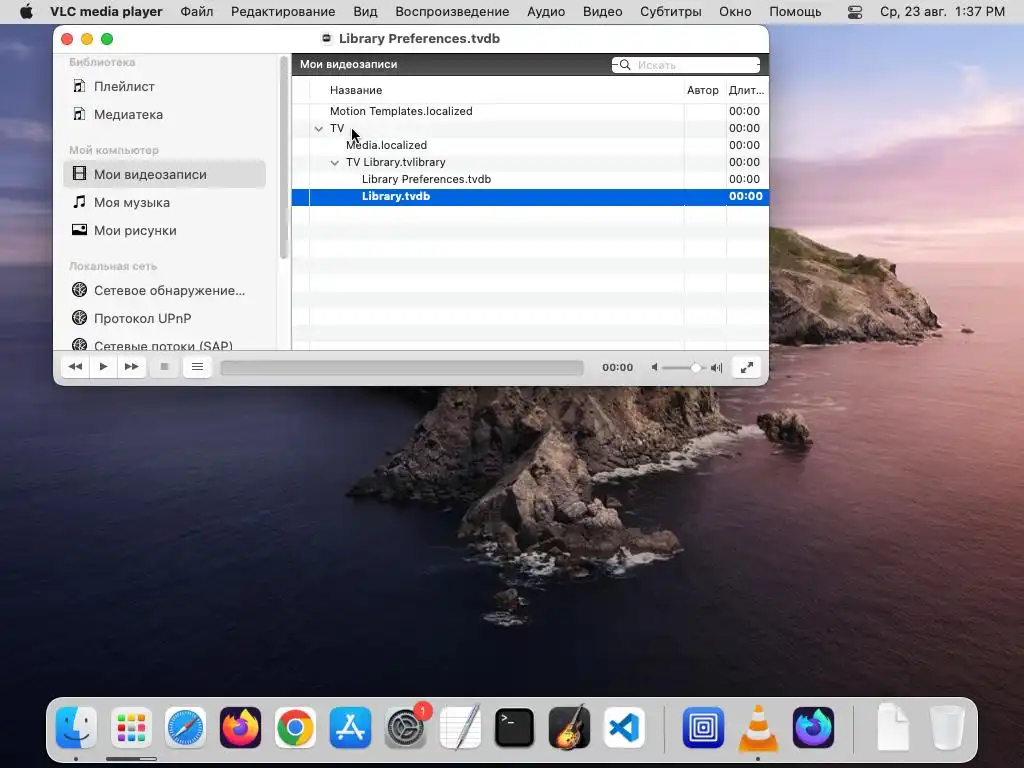This screenshot has height=768, width=1024.
Task: Open the Редактирование menu
Action: pyautogui.click(x=283, y=12)
